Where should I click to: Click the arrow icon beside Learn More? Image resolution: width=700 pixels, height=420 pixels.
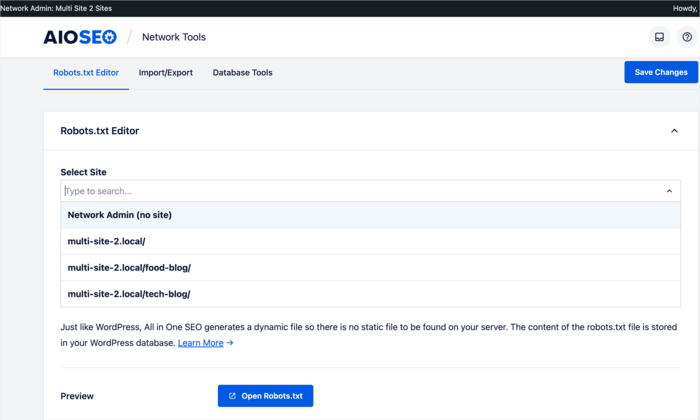[230, 343]
